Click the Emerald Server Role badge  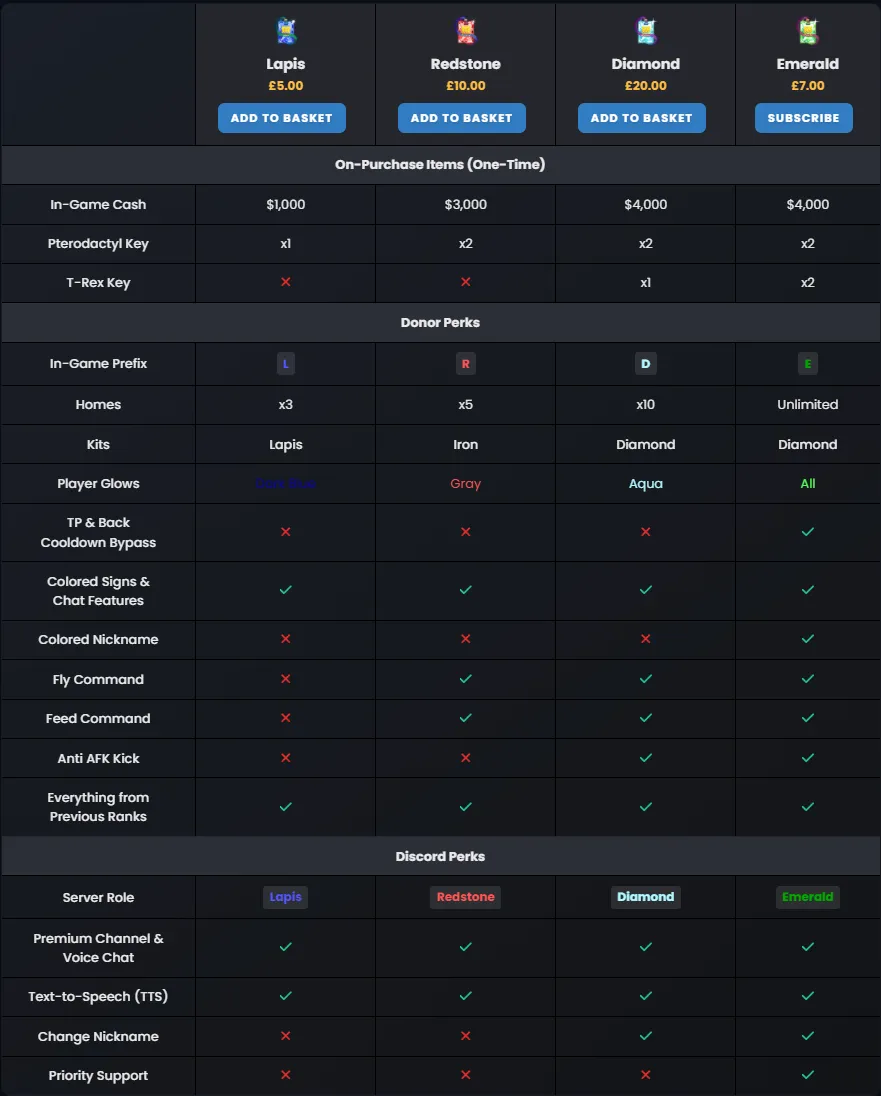[808, 897]
